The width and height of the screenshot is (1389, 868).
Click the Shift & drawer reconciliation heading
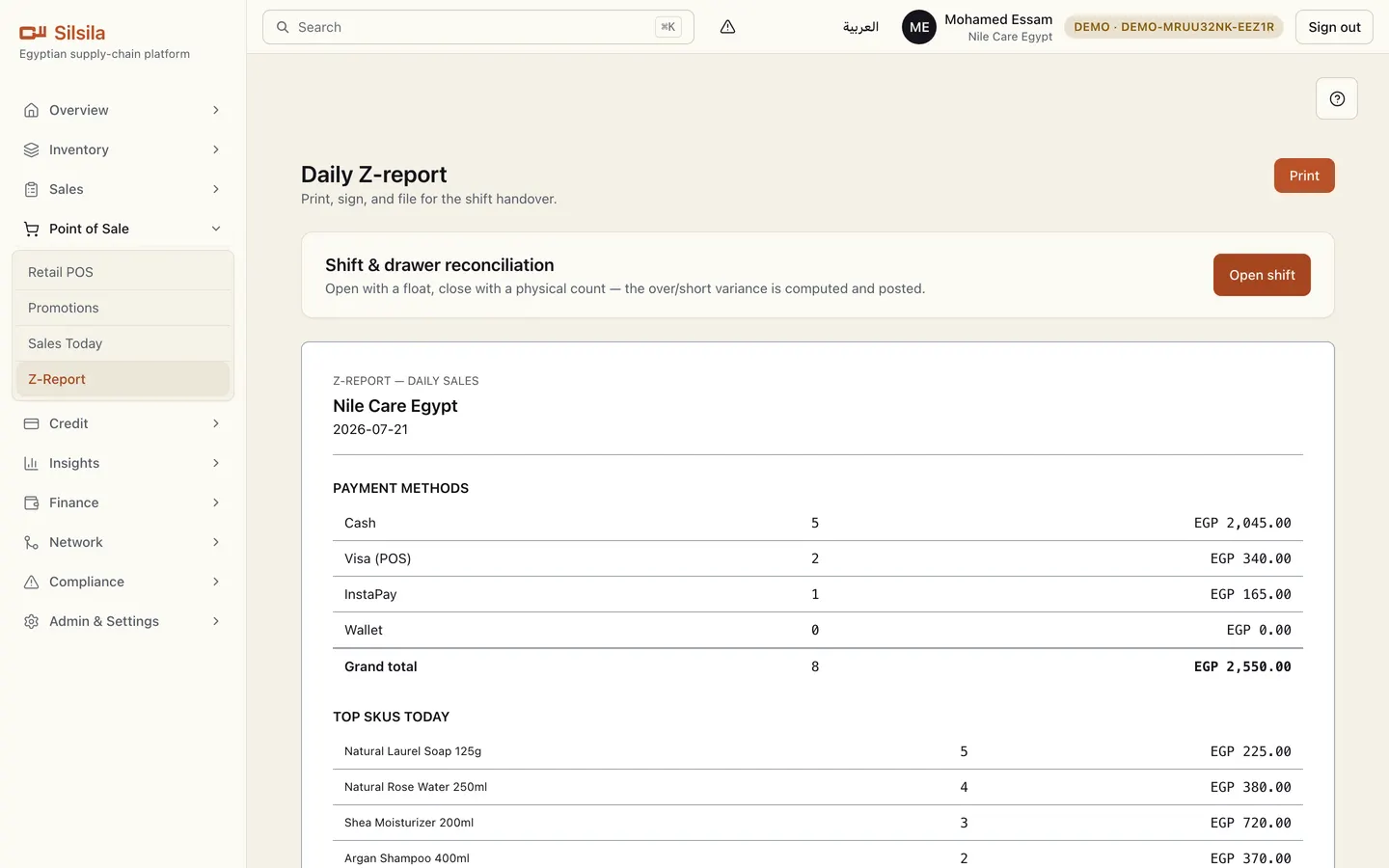tap(439, 265)
